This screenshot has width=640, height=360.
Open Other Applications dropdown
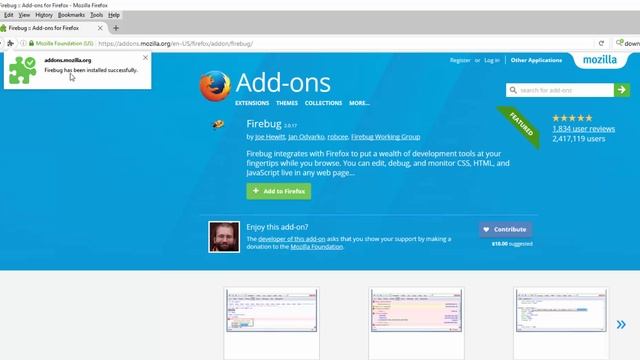click(536, 60)
